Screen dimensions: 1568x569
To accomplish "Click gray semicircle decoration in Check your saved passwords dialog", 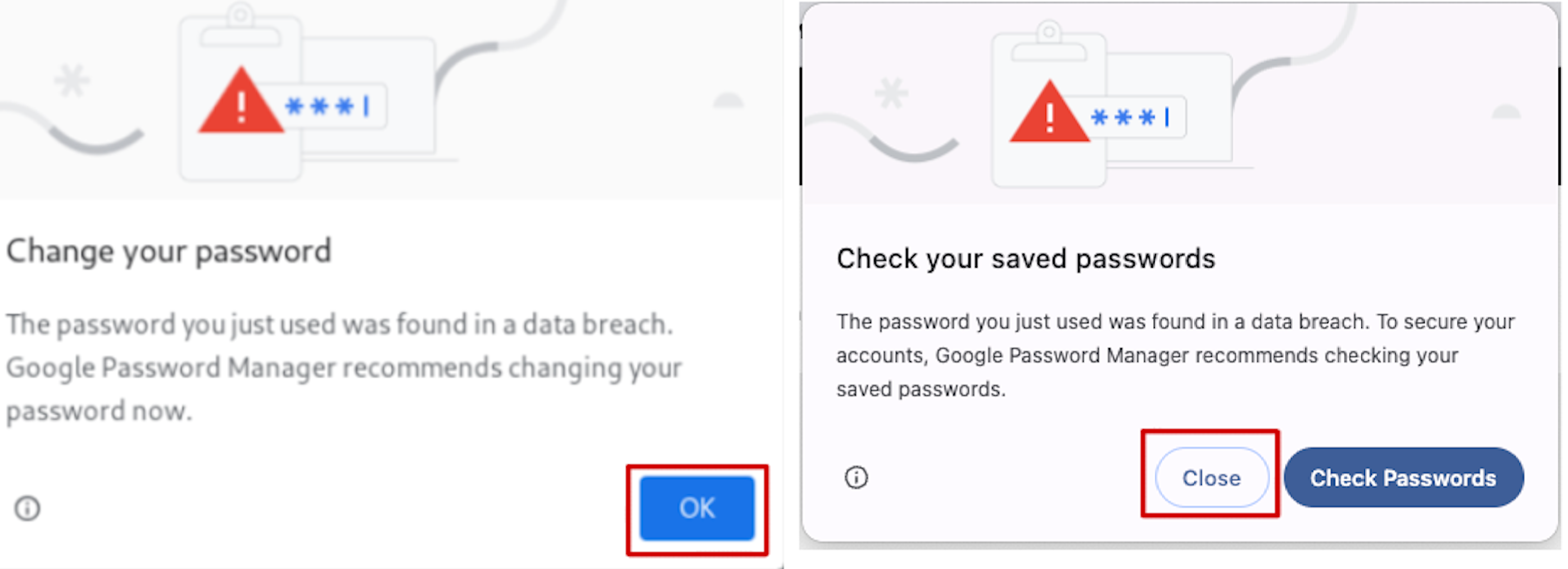I will pyautogui.click(x=1506, y=112).
